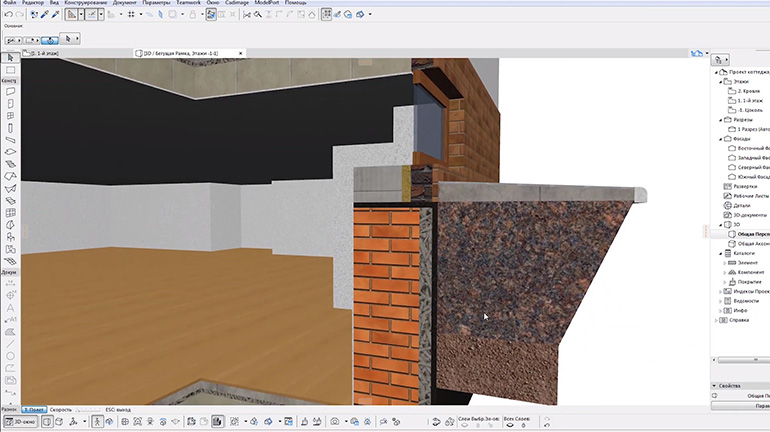
Task: Expand the Каталоги node in navigator
Action: click(722, 253)
